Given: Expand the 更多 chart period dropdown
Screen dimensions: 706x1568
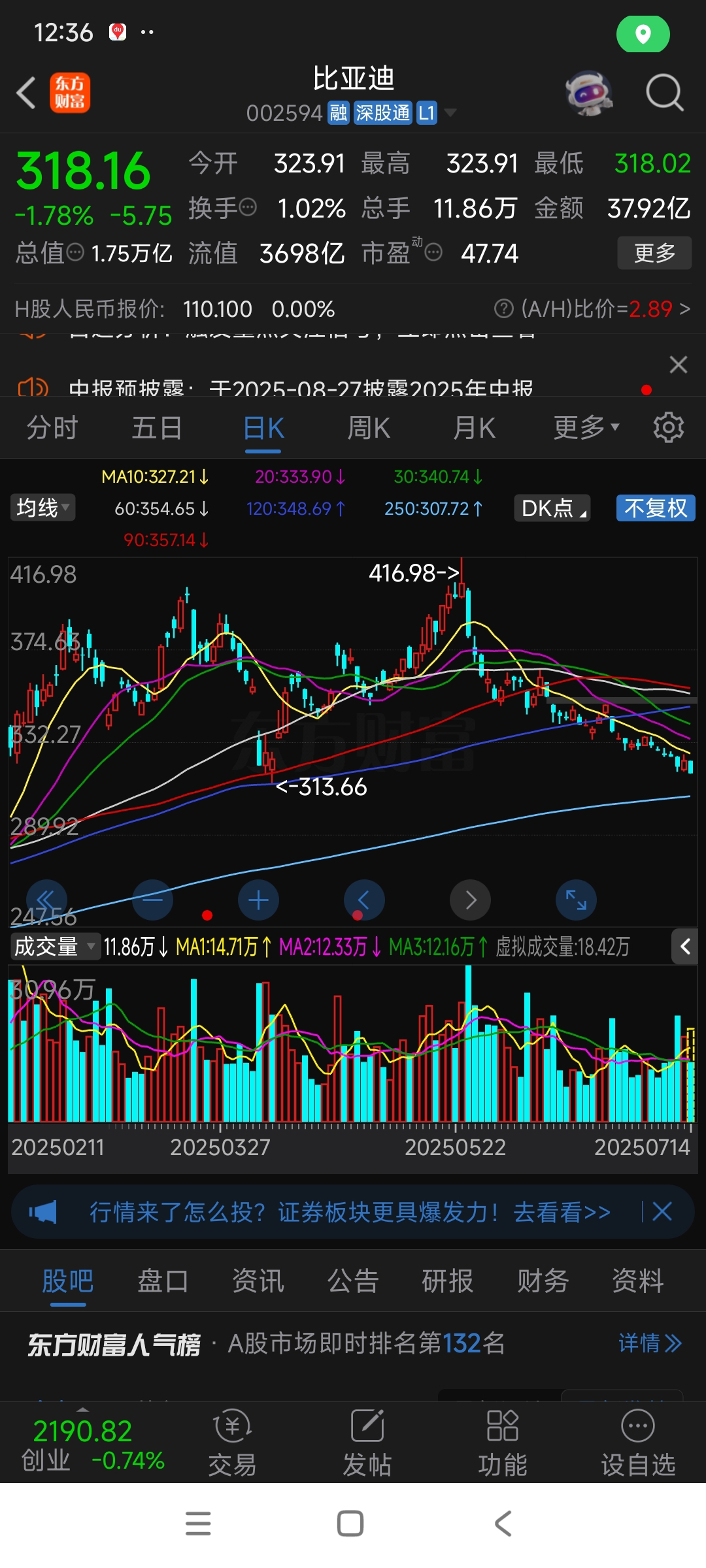Looking at the screenshot, I should coord(586,429).
